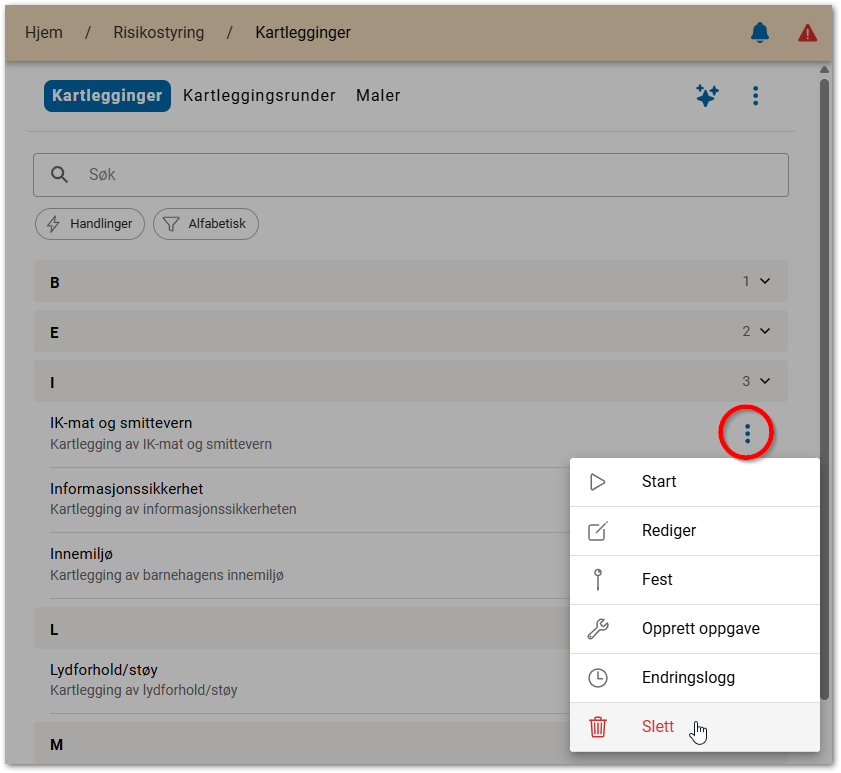The image size is (841, 773).
Task: Open the Maler tab
Action: (378, 96)
